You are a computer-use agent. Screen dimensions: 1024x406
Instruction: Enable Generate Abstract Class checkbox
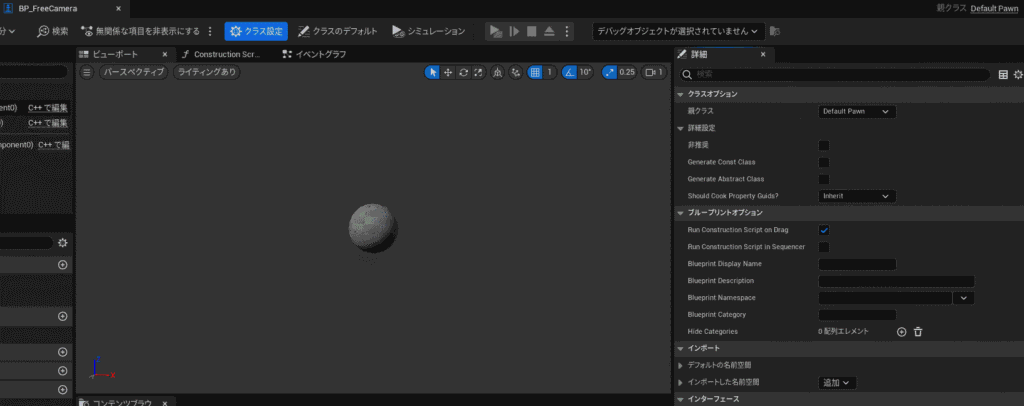point(824,179)
